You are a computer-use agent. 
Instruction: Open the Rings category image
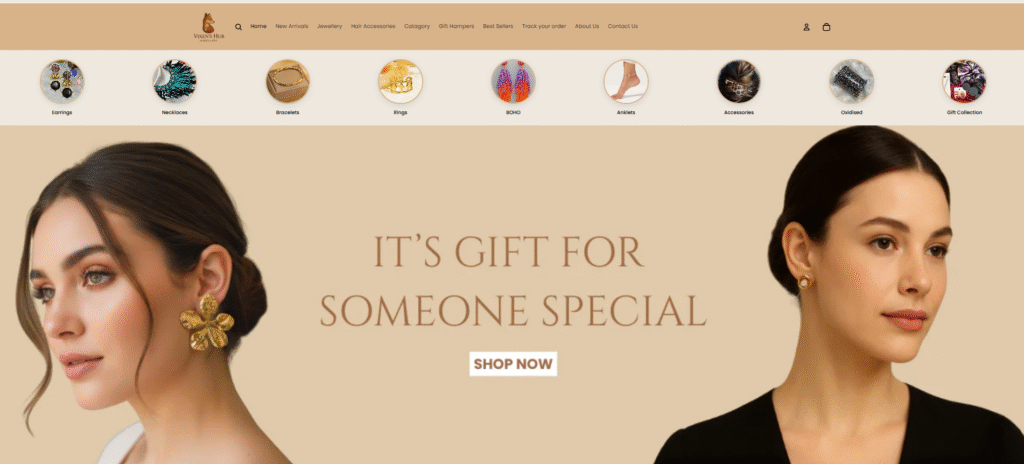pos(400,82)
